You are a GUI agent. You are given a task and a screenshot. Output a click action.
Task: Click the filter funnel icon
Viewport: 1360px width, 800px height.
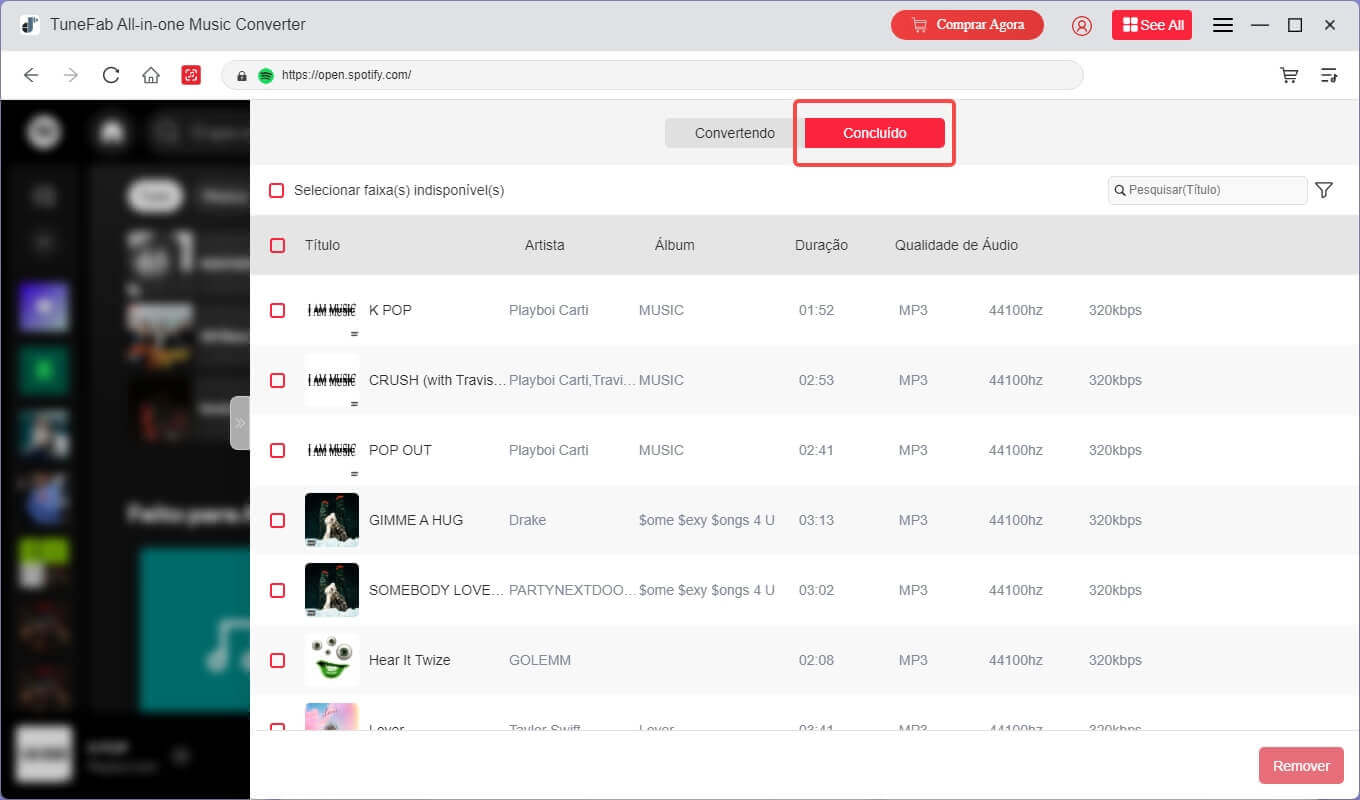coord(1324,190)
